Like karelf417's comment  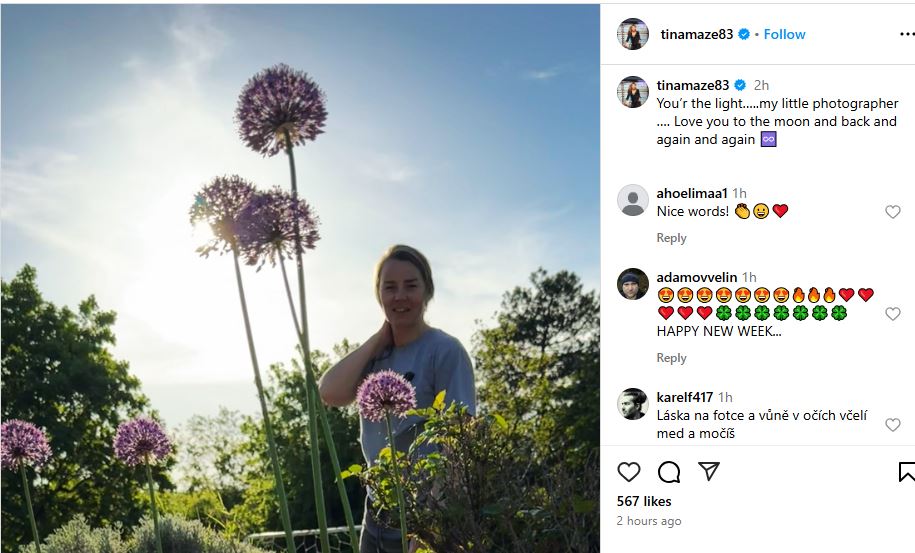point(893,425)
